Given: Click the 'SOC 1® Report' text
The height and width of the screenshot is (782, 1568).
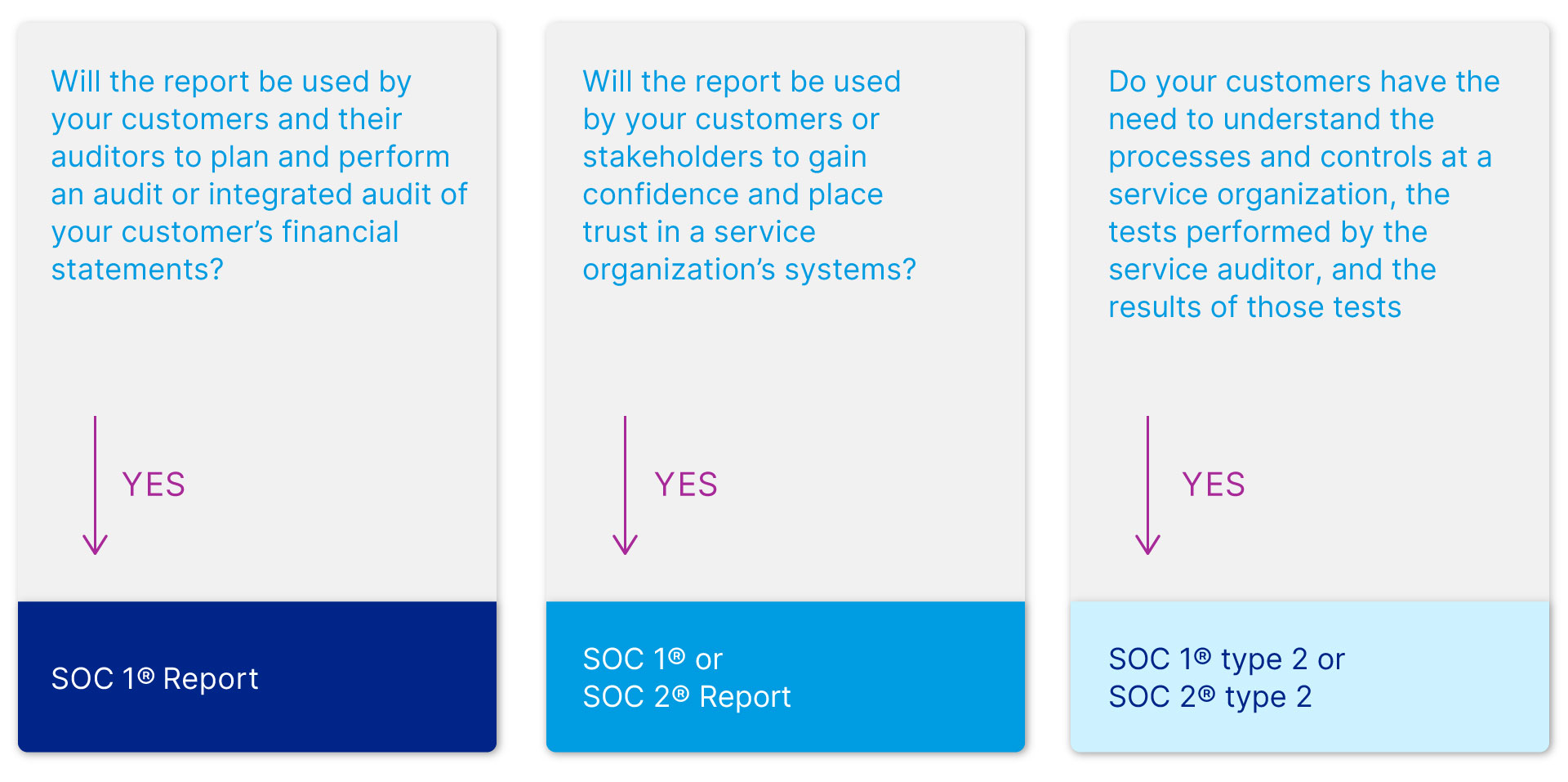Looking at the screenshot, I should pos(155,679).
